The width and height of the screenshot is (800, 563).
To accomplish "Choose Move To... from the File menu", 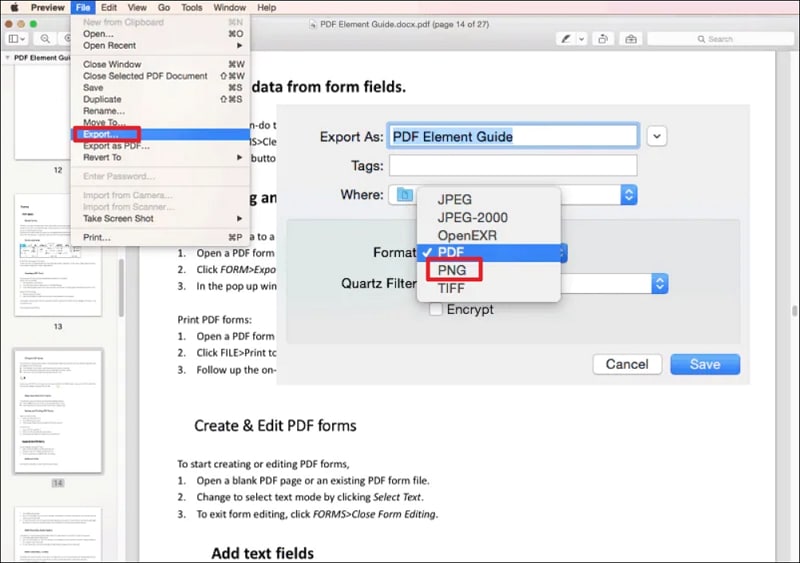I will click(x=160, y=122).
